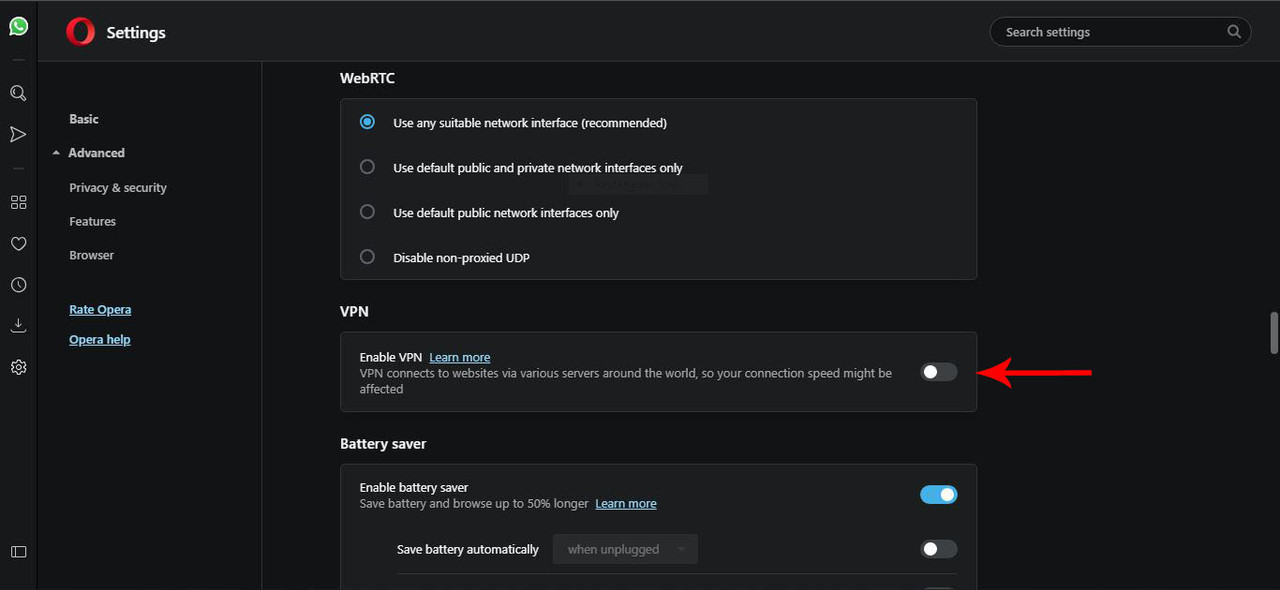Select default public and private network interfaces
The image size is (1280, 590).
(367, 167)
